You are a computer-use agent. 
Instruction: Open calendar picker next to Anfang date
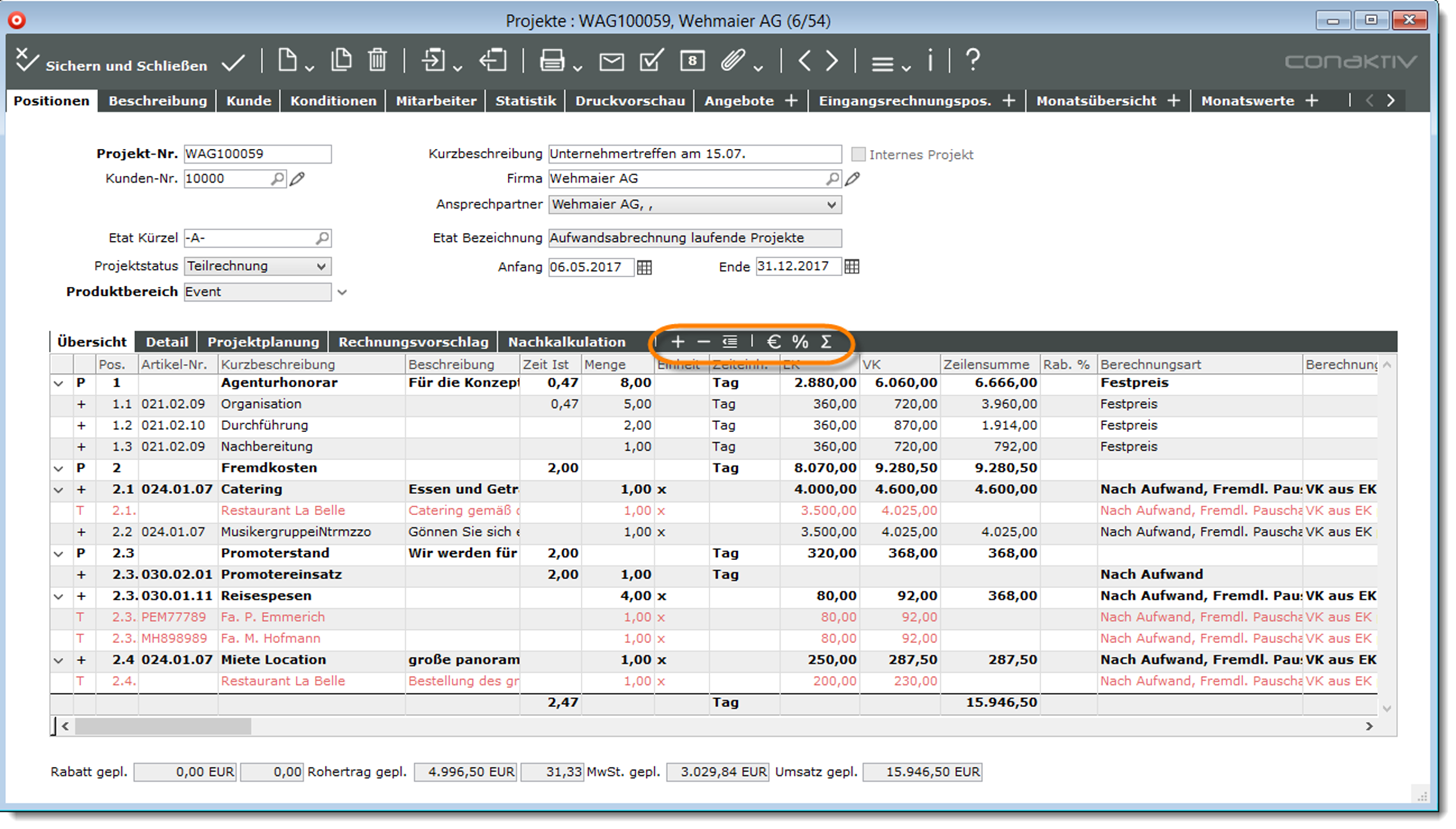[644, 267]
